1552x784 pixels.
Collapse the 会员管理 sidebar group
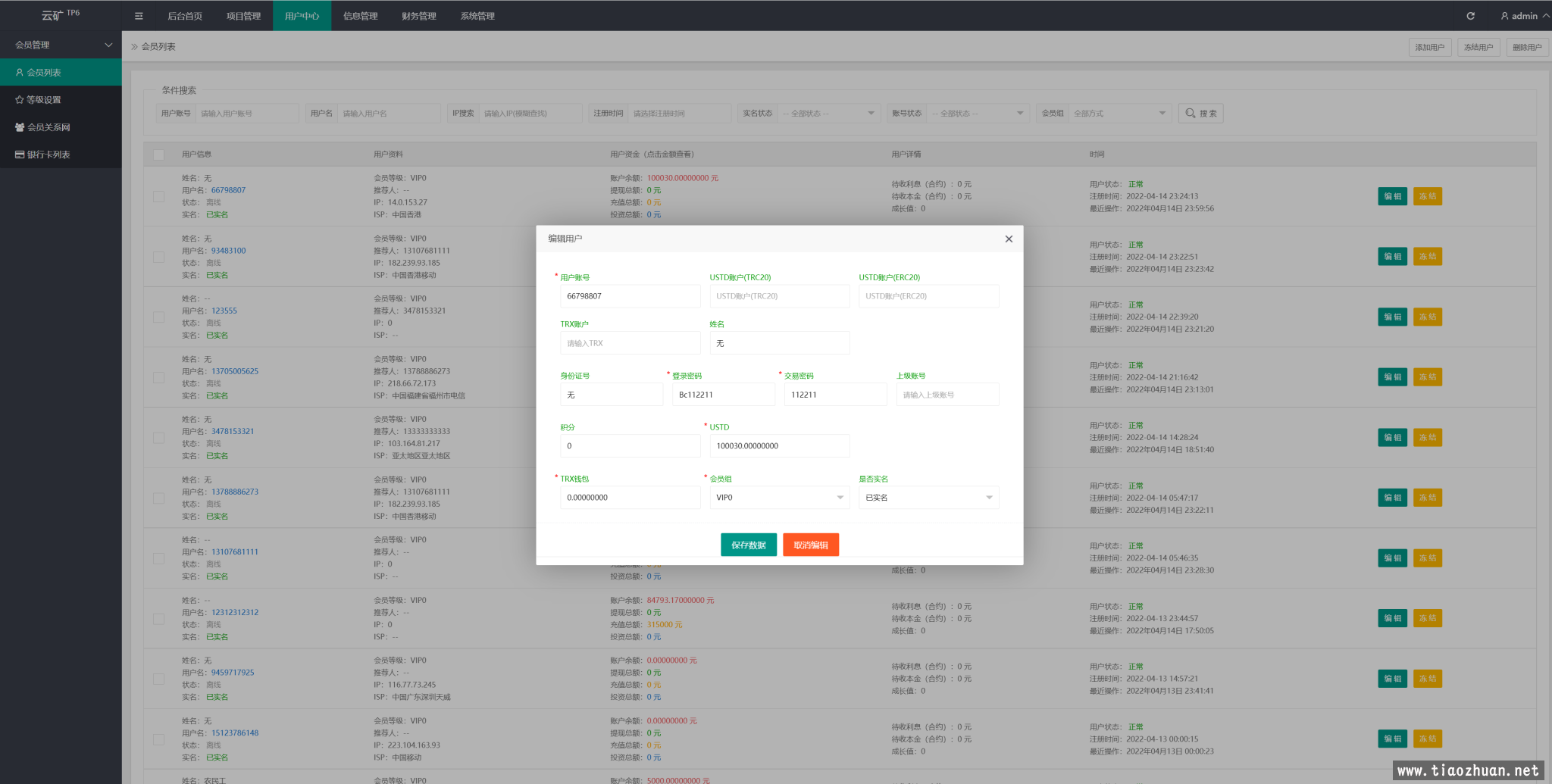pos(61,45)
